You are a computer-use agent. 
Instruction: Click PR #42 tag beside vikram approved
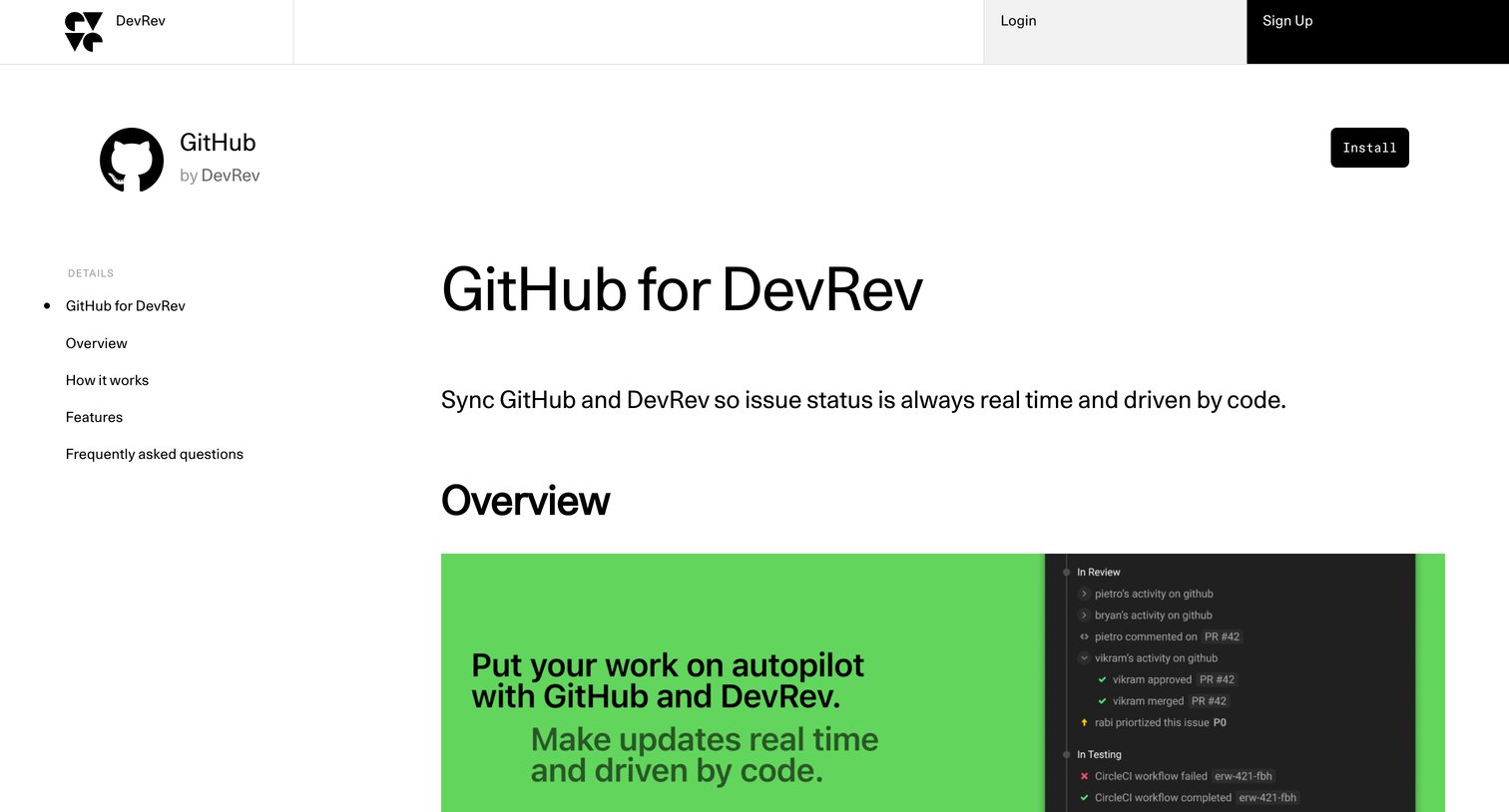(1217, 679)
